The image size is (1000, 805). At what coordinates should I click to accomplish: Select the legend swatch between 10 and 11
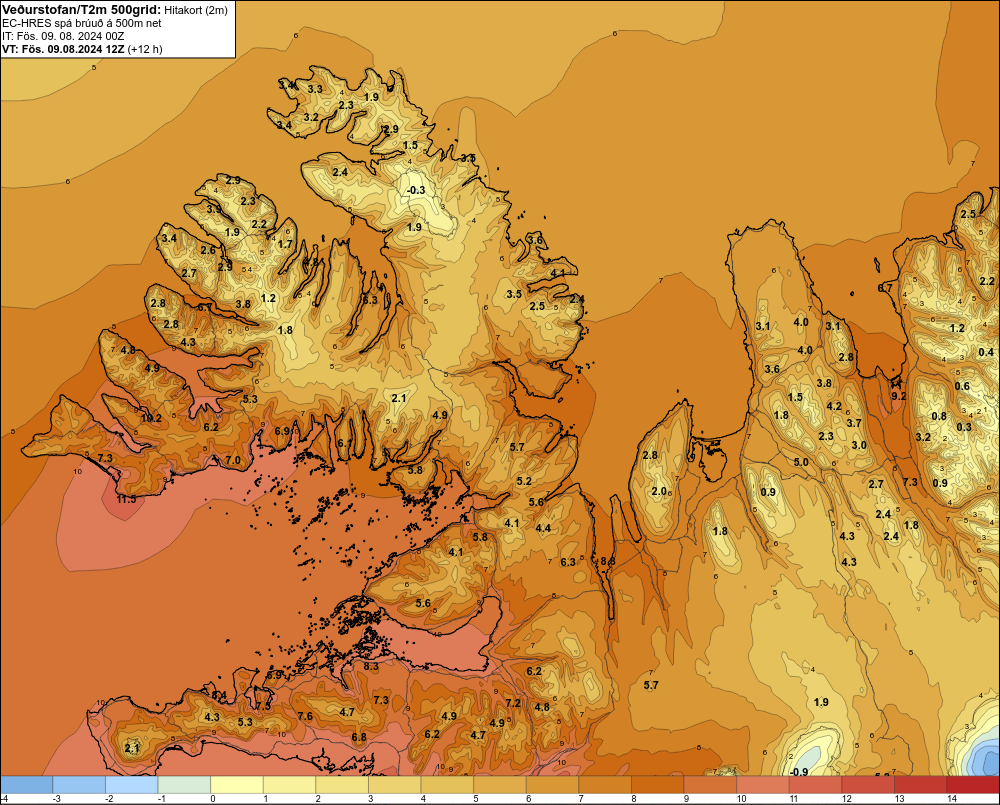(x=763, y=785)
